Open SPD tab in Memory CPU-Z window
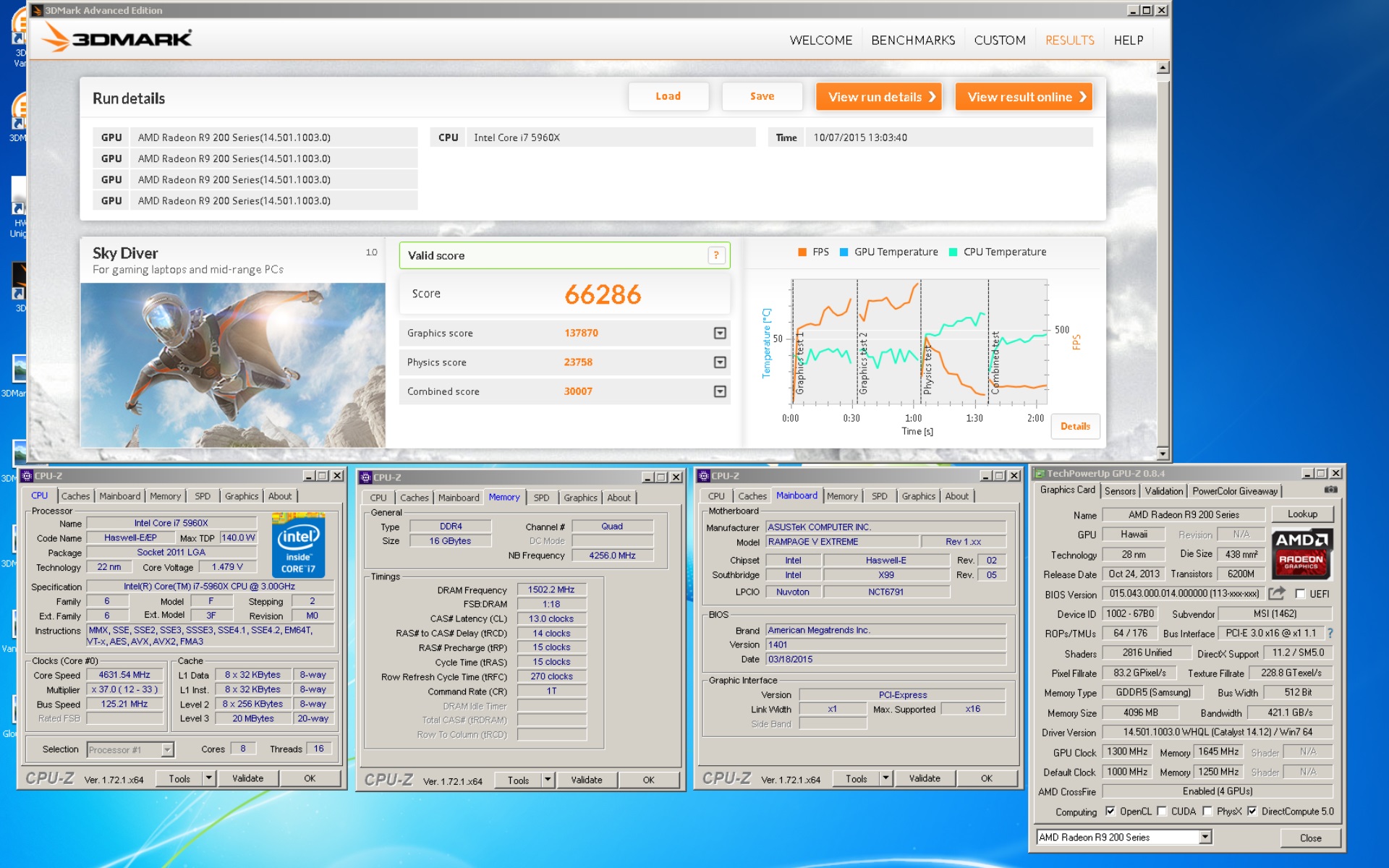This screenshot has width=1389, height=868. [541, 498]
